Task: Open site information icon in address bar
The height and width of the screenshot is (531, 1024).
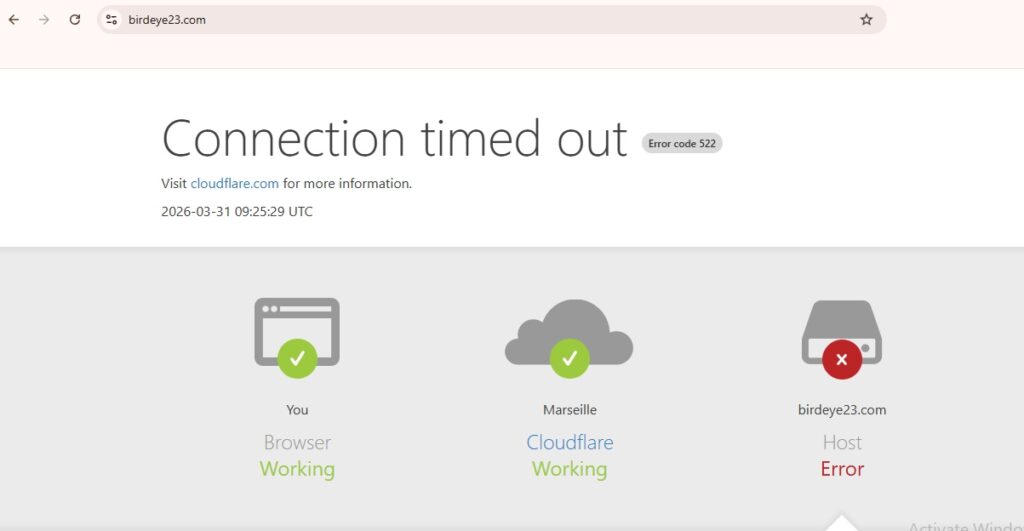Action: pyautogui.click(x=112, y=19)
